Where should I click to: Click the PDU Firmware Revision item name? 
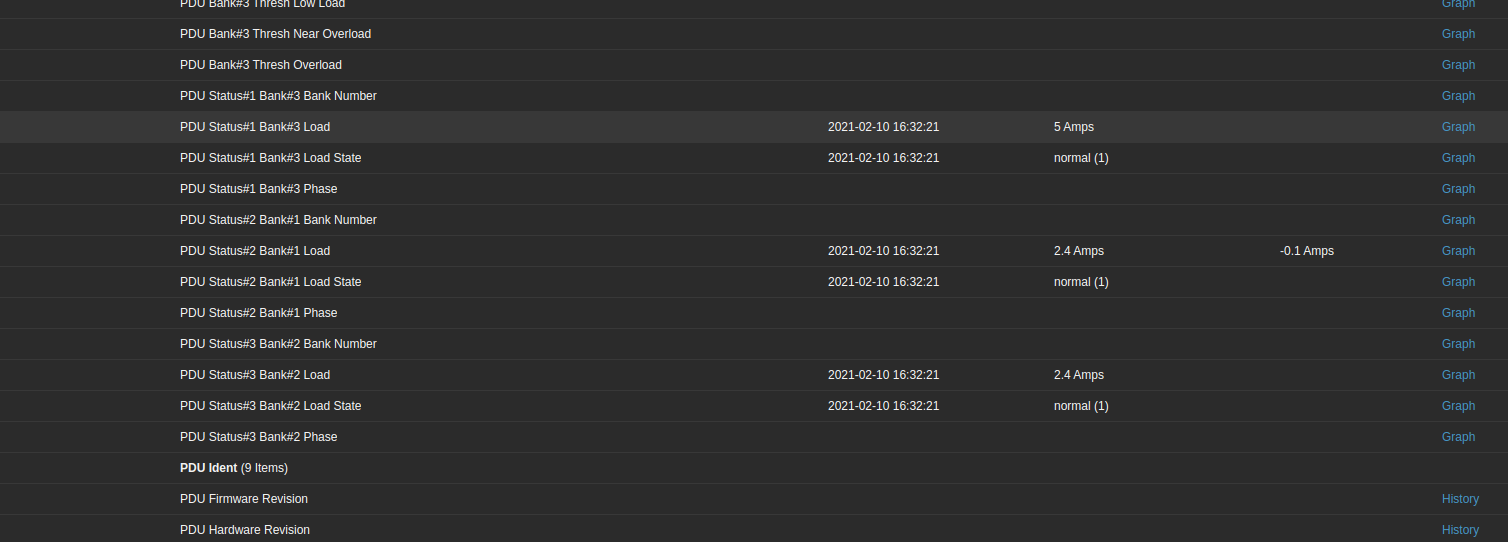244,499
